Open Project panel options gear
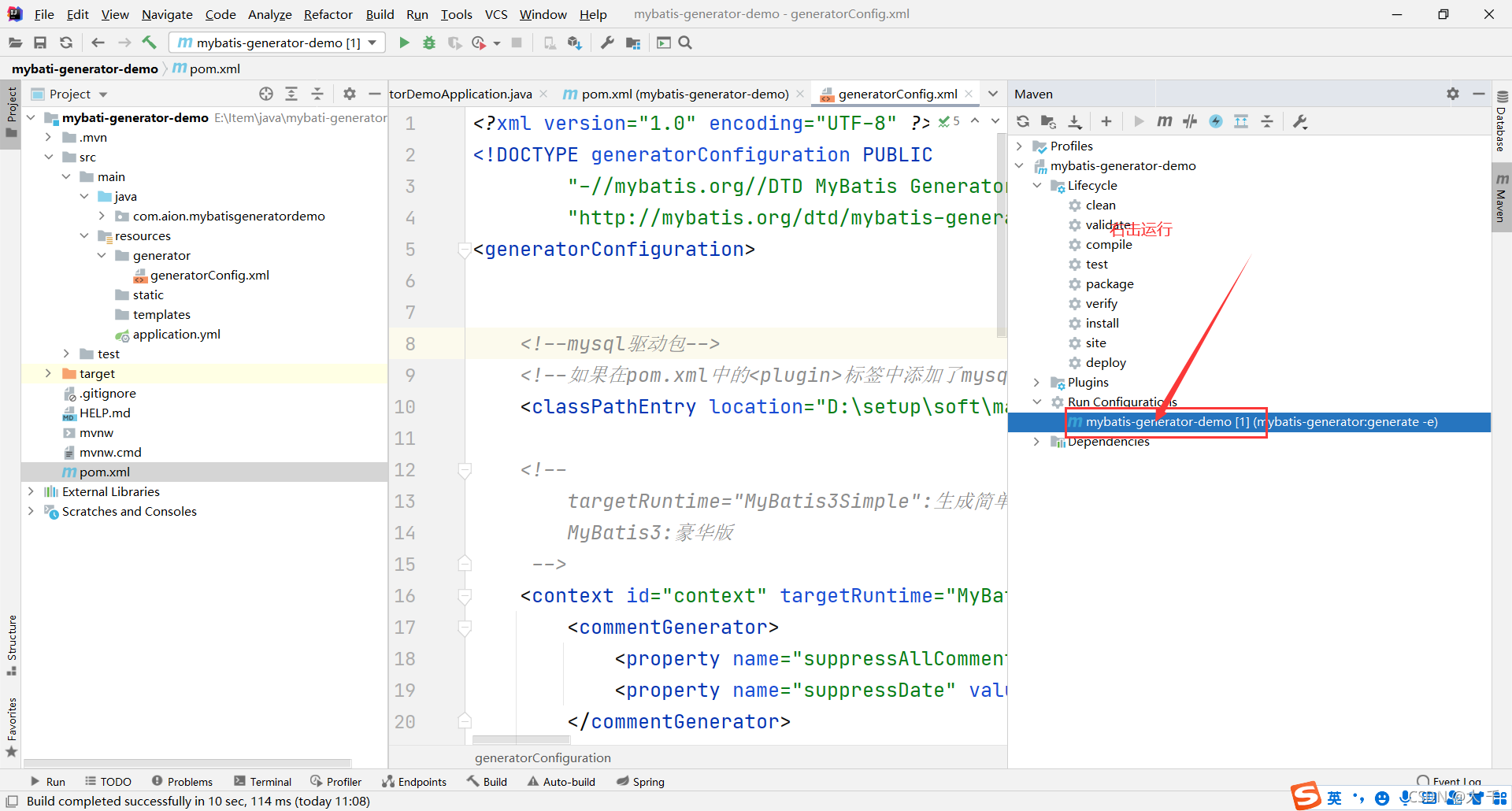Viewport: 1512px width, 811px height. 350,94
